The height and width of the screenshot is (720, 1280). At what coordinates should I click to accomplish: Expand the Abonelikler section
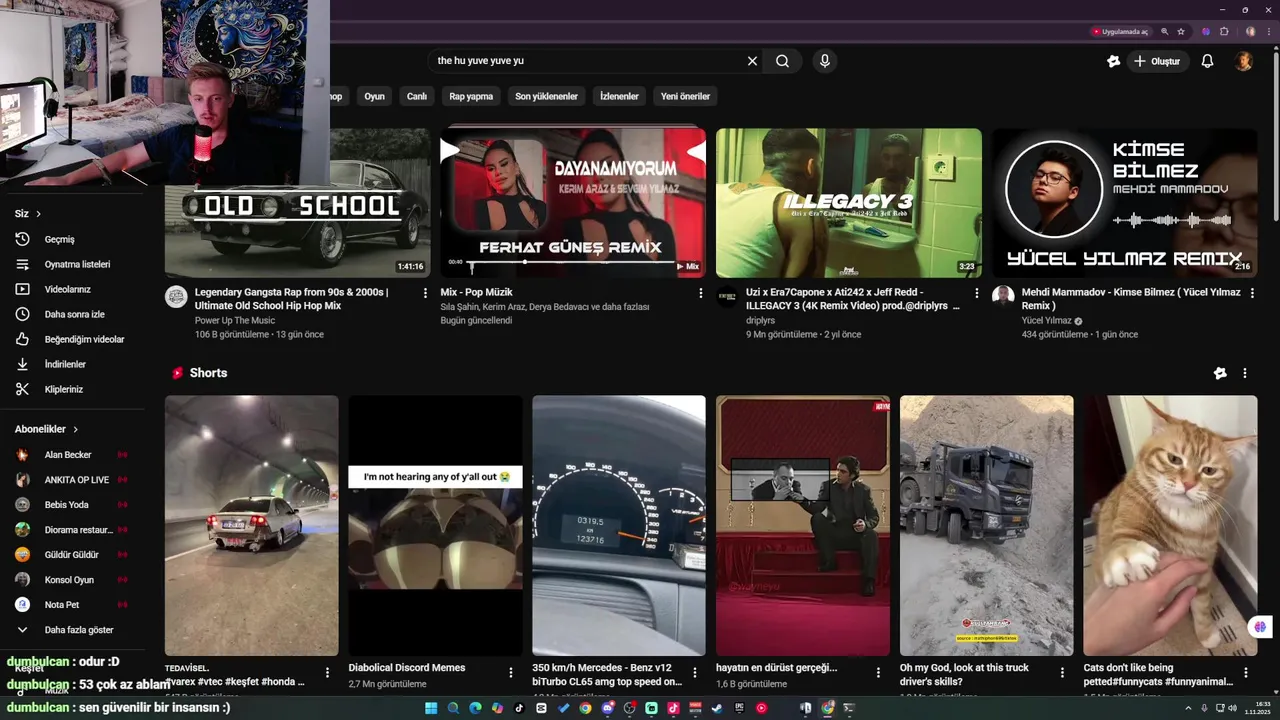47,429
